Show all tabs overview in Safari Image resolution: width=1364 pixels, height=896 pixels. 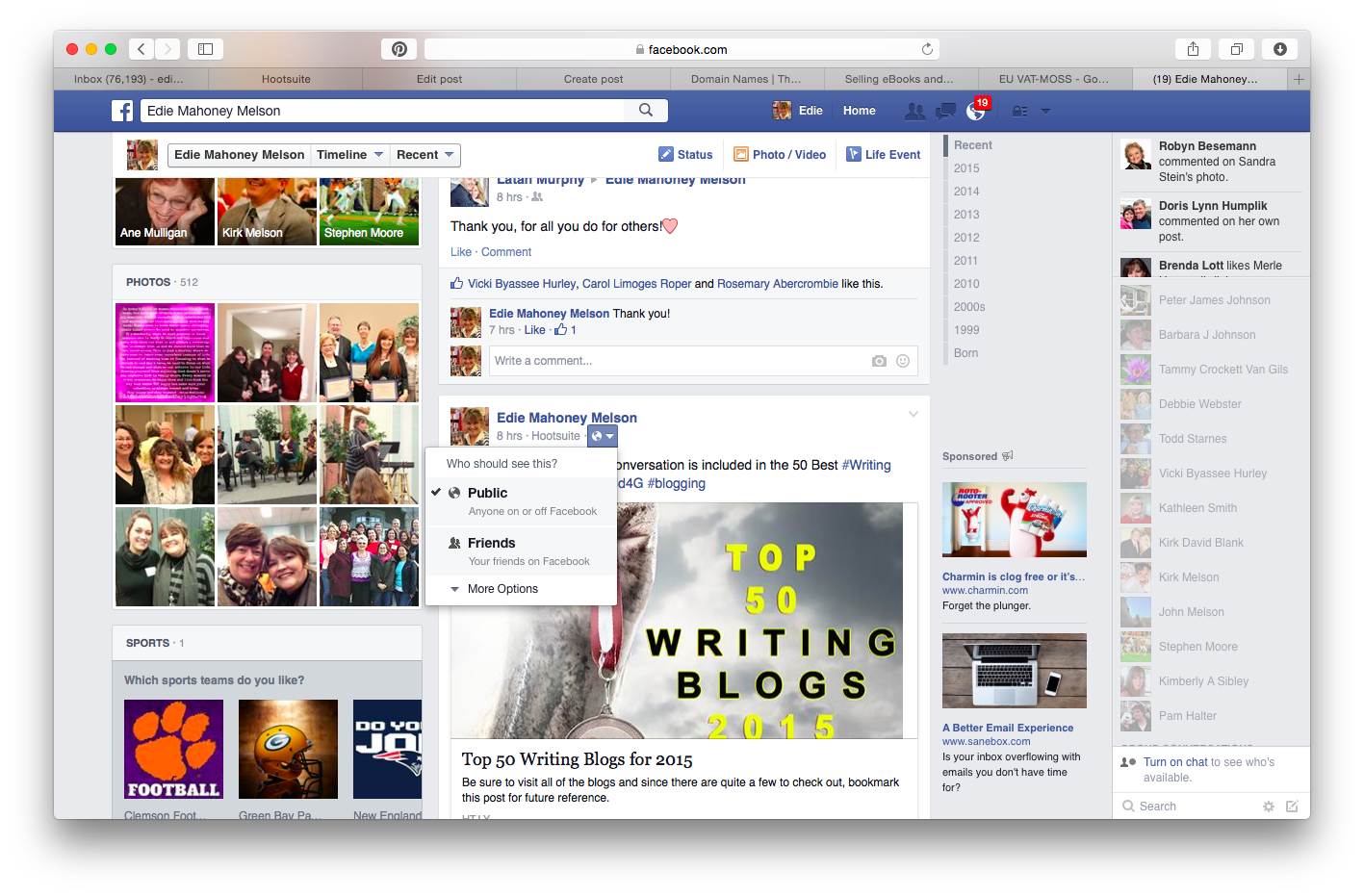(1236, 49)
